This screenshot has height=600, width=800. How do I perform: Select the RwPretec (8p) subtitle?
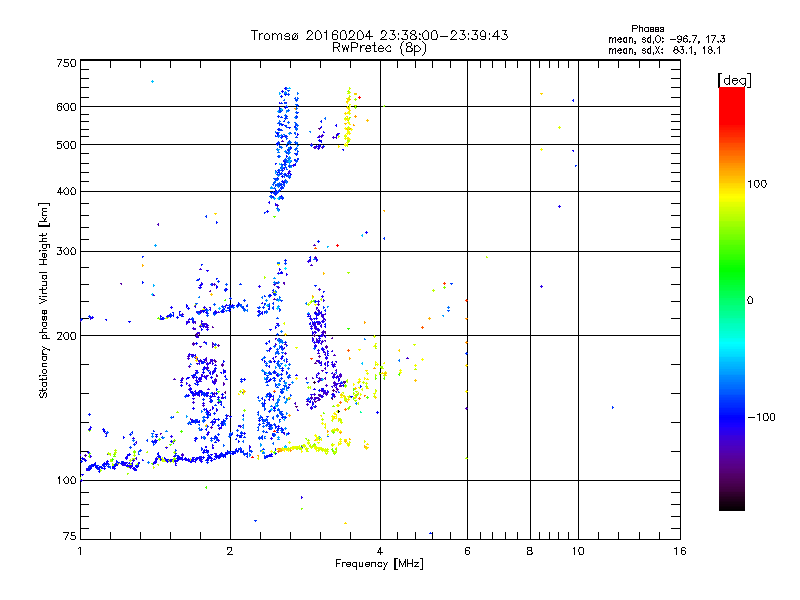(x=379, y=48)
